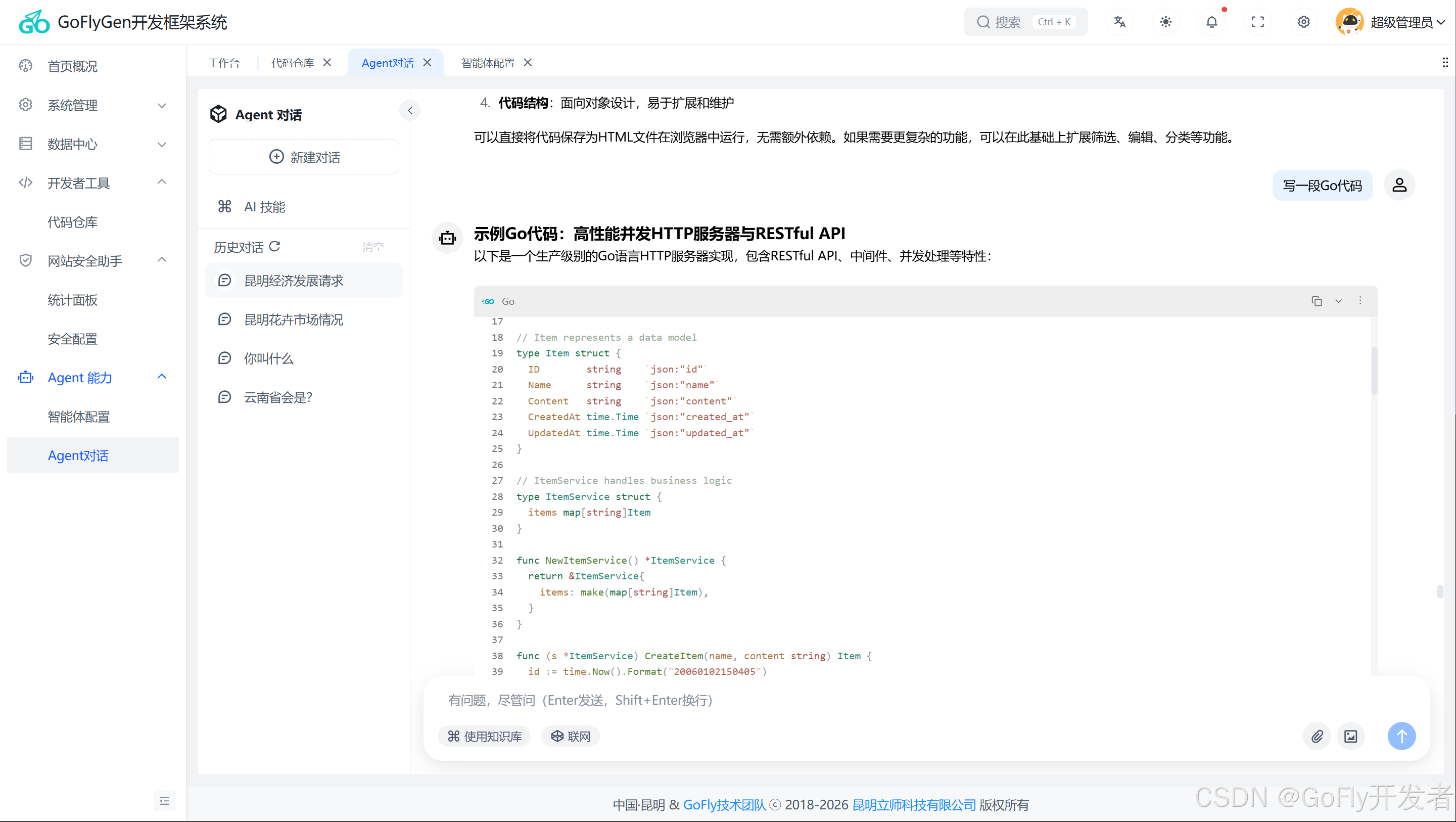Expand the 数据中心 menu
1456x822 pixels.
[93, 144]
